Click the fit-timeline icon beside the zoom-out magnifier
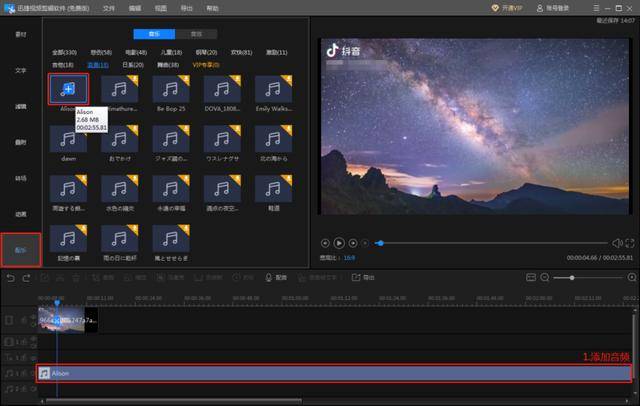Image resolution: width=640 pixels, height=406 pixels. tap(531, 277)
